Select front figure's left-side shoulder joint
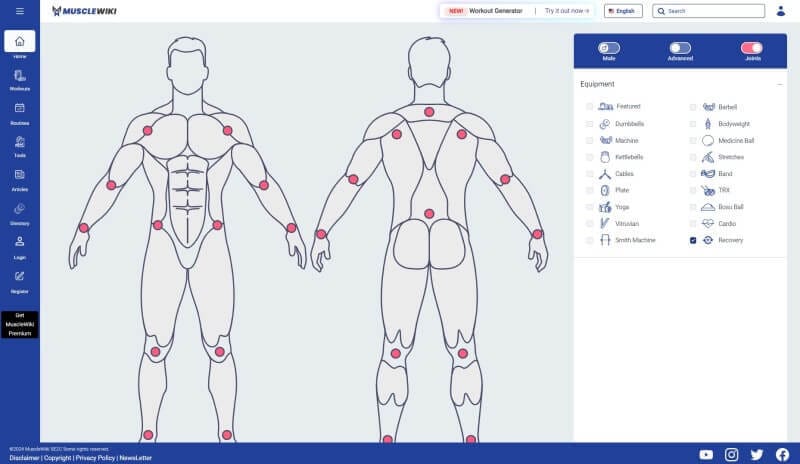This screenshot has width=800, height=464. 147,131
